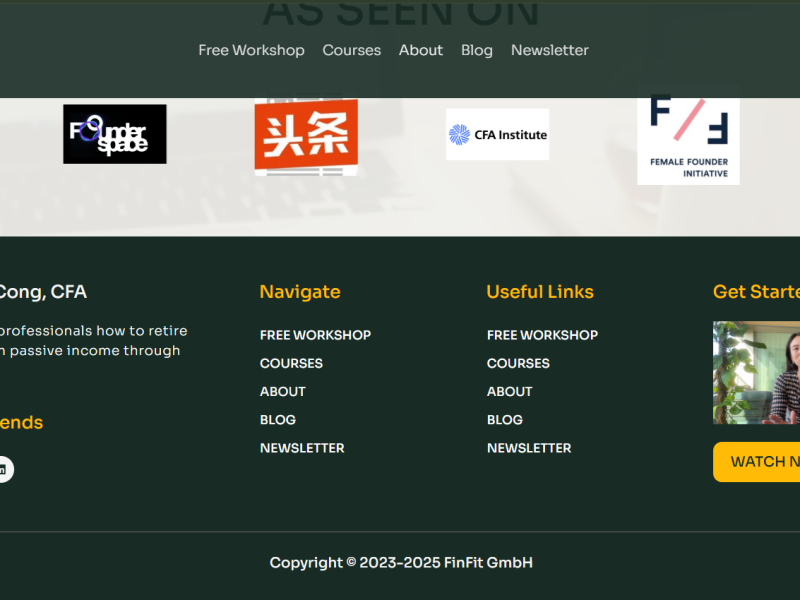Click the Get Started video thumbnail

tap(757, 373)
